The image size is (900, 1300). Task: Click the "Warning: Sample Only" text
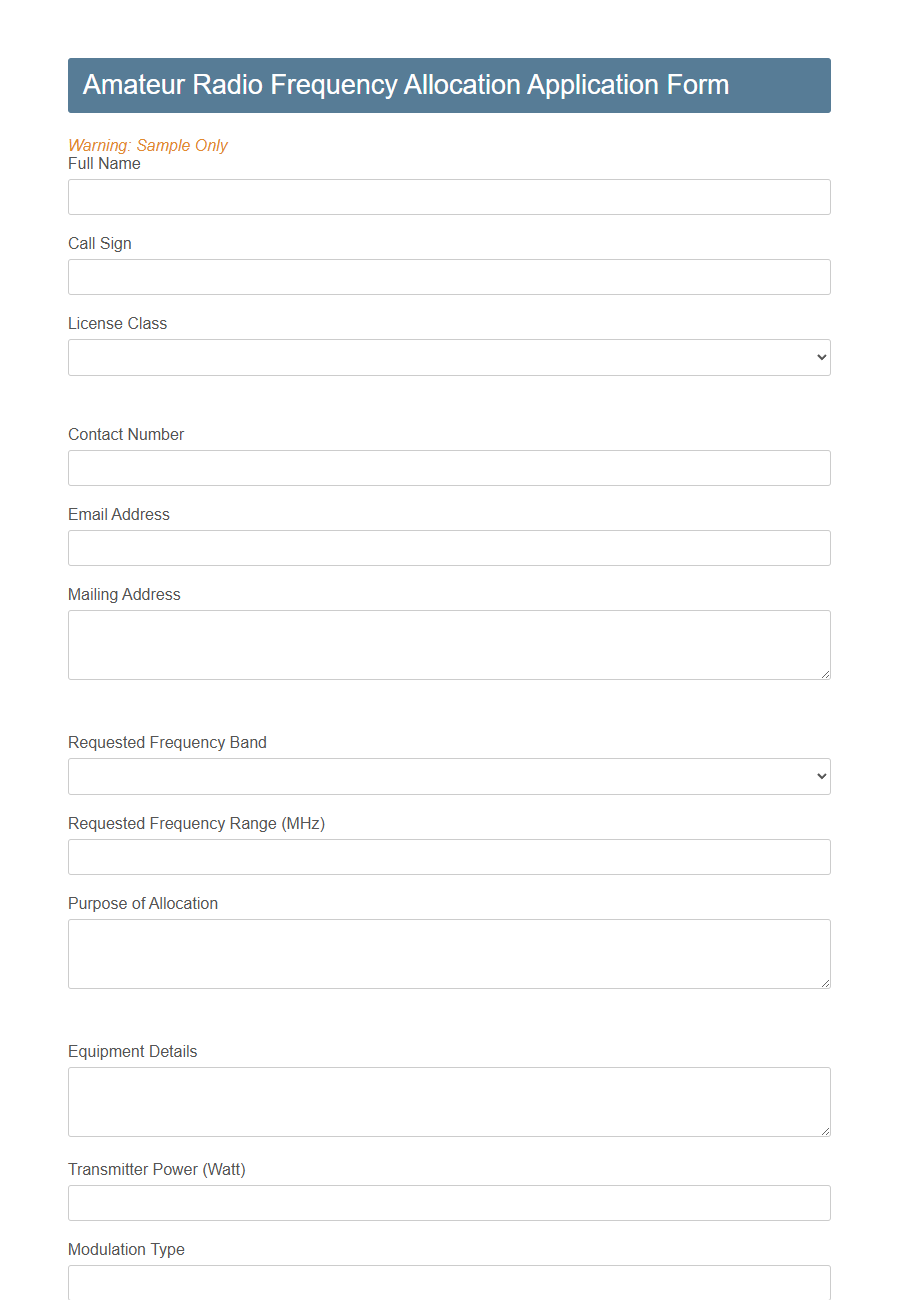pyautogui.click(x=148, y=145)
